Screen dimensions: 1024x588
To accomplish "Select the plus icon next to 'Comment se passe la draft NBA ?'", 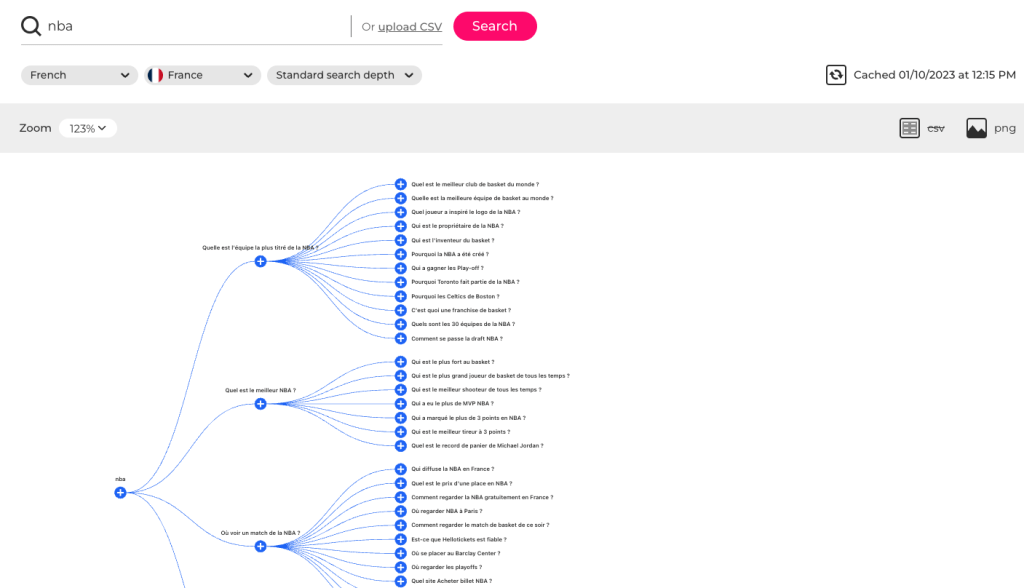I will tap(400, 338).
